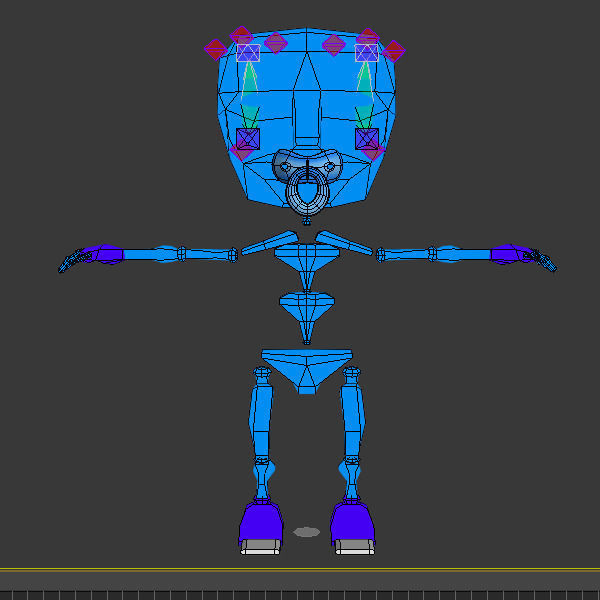The image size is (600, 600).
Task: Select the outermost red diamond control, screen-right
Action: (x=393, y=51)
